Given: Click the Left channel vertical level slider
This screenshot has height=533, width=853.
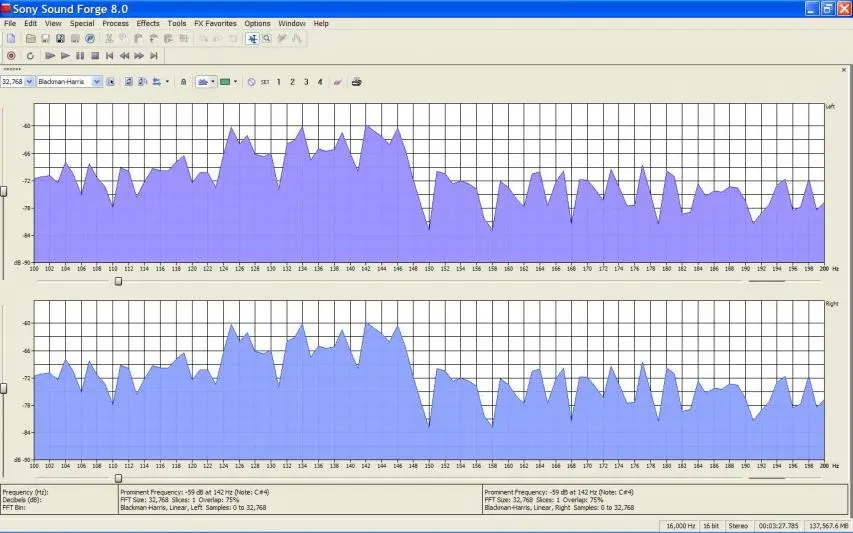Looking at the screenshot, I should 3,191.
